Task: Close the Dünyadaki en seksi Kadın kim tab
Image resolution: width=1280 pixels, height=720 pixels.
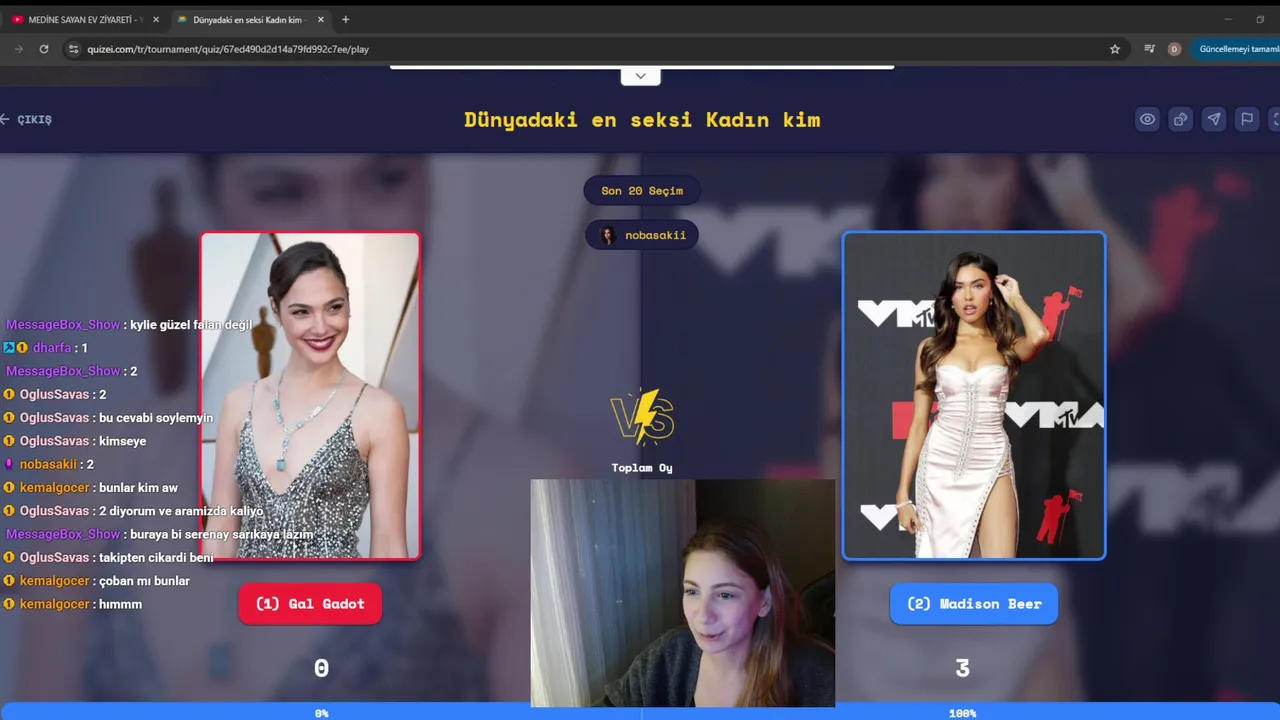Action: tap(320, 19)
